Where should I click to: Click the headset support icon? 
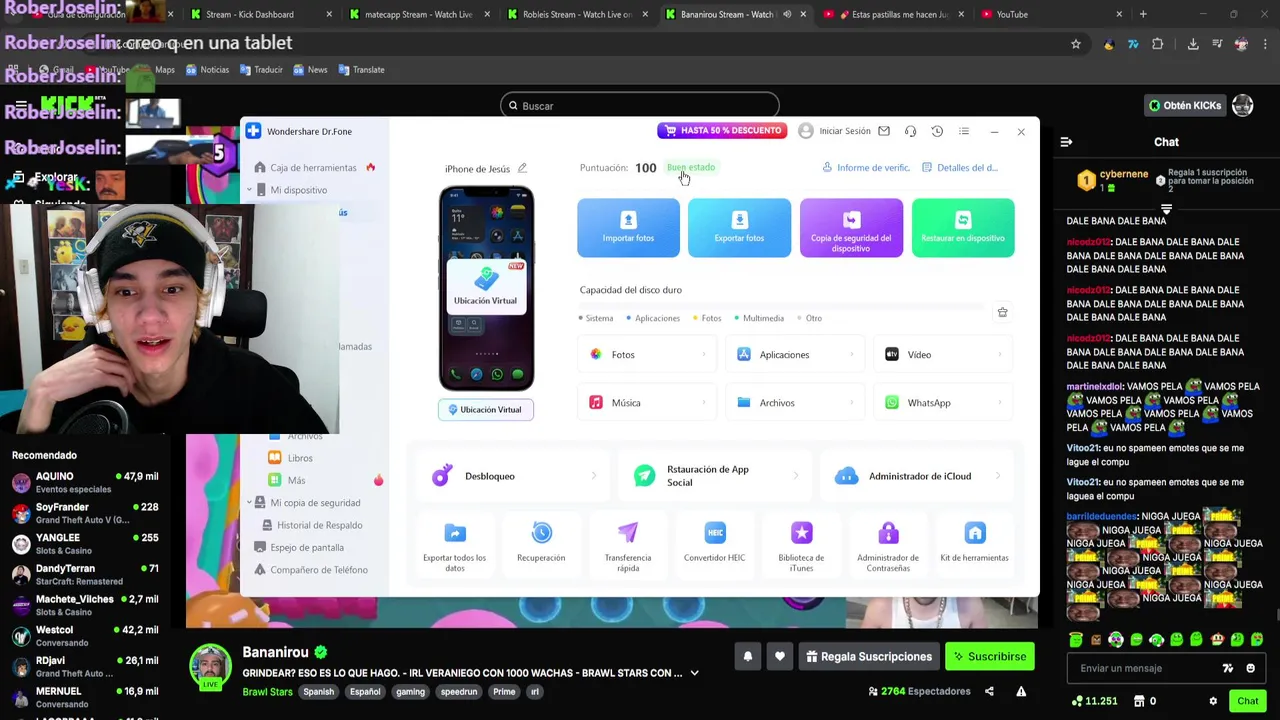coord(910,131)
